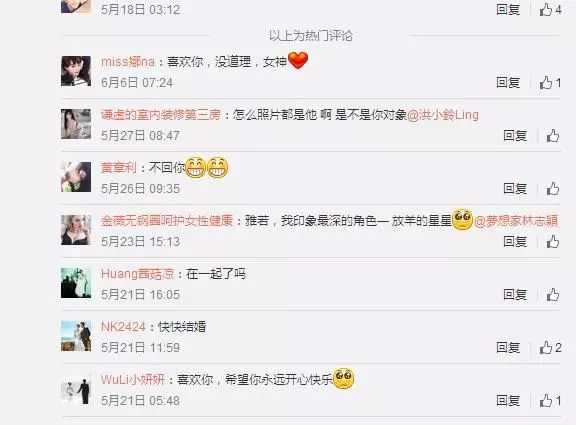The width and height of the screenshot is (576, 425).
Task: Like the 不回你 comment
Action: [x=552, y=189]
